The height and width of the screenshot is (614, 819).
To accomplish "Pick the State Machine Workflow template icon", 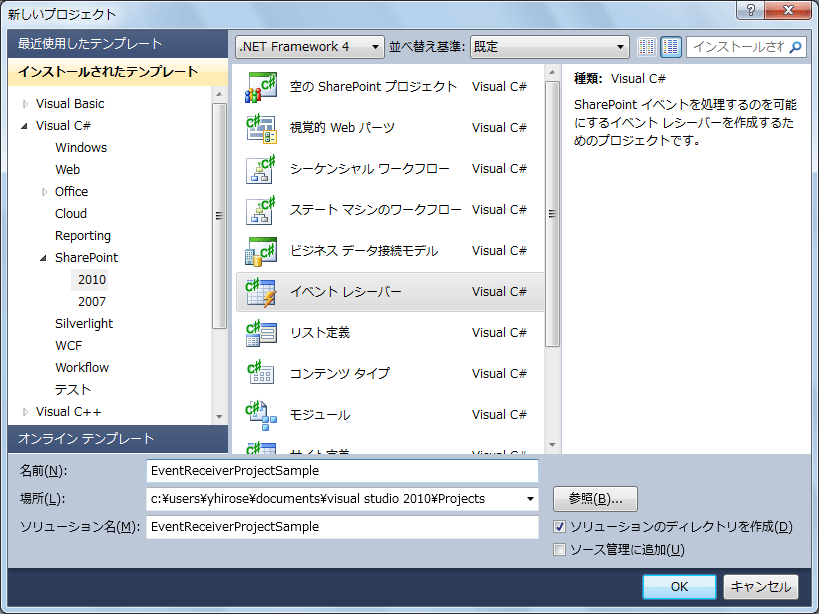I will pos(261,210).
